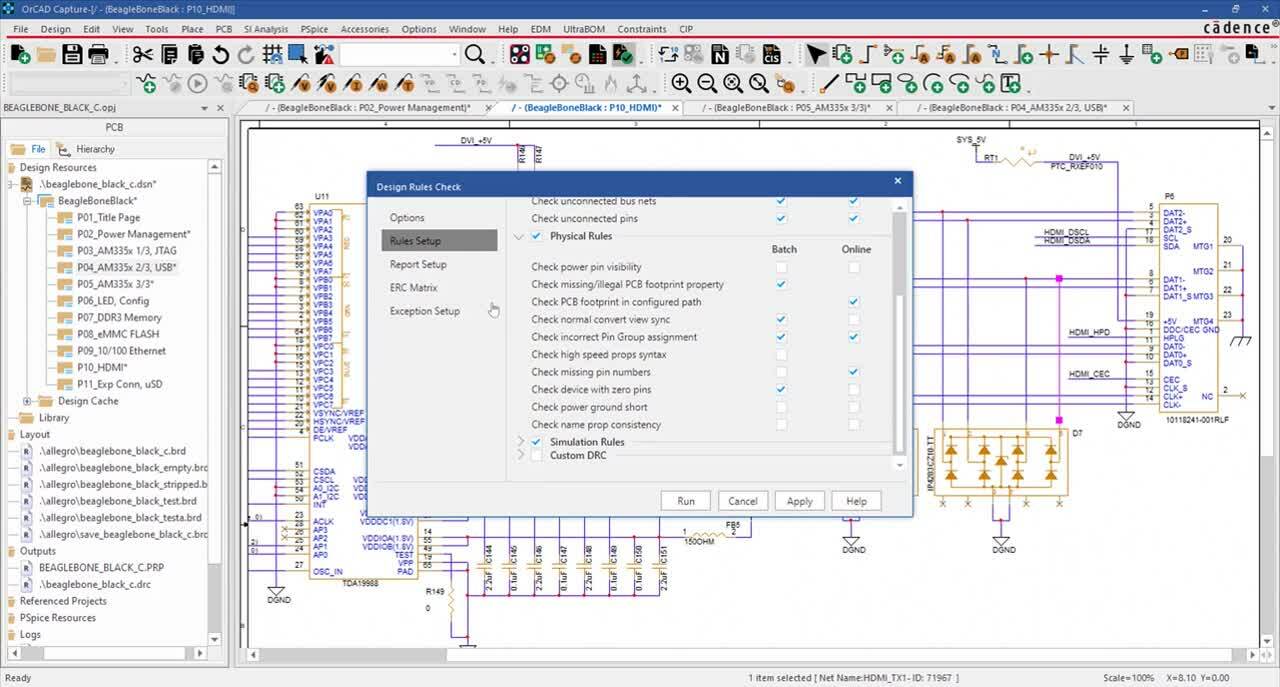Enable the Custom DRC checkbox
1280x687 pixels.
536,456
